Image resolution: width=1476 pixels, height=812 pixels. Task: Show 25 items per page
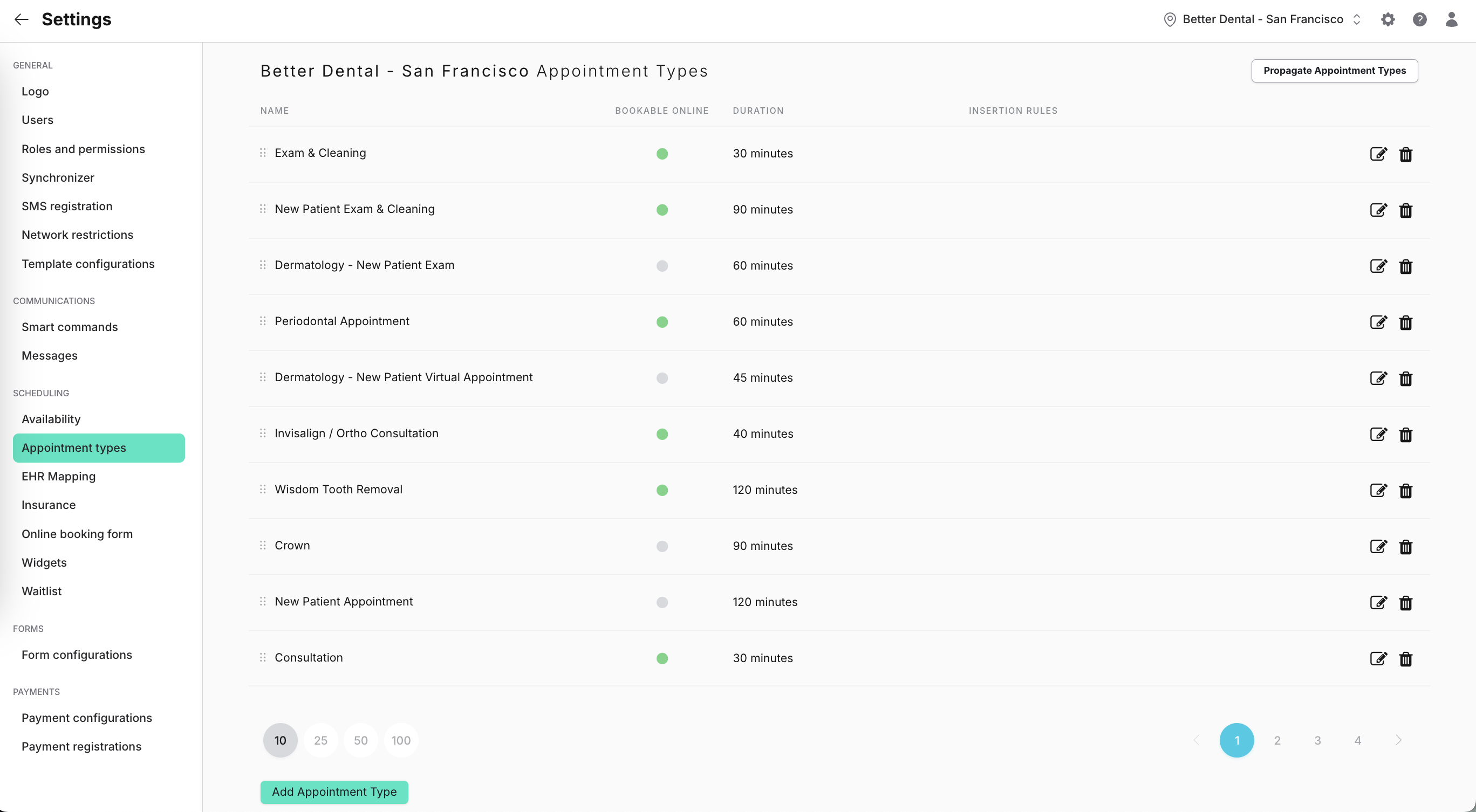[x=320, y=740]
